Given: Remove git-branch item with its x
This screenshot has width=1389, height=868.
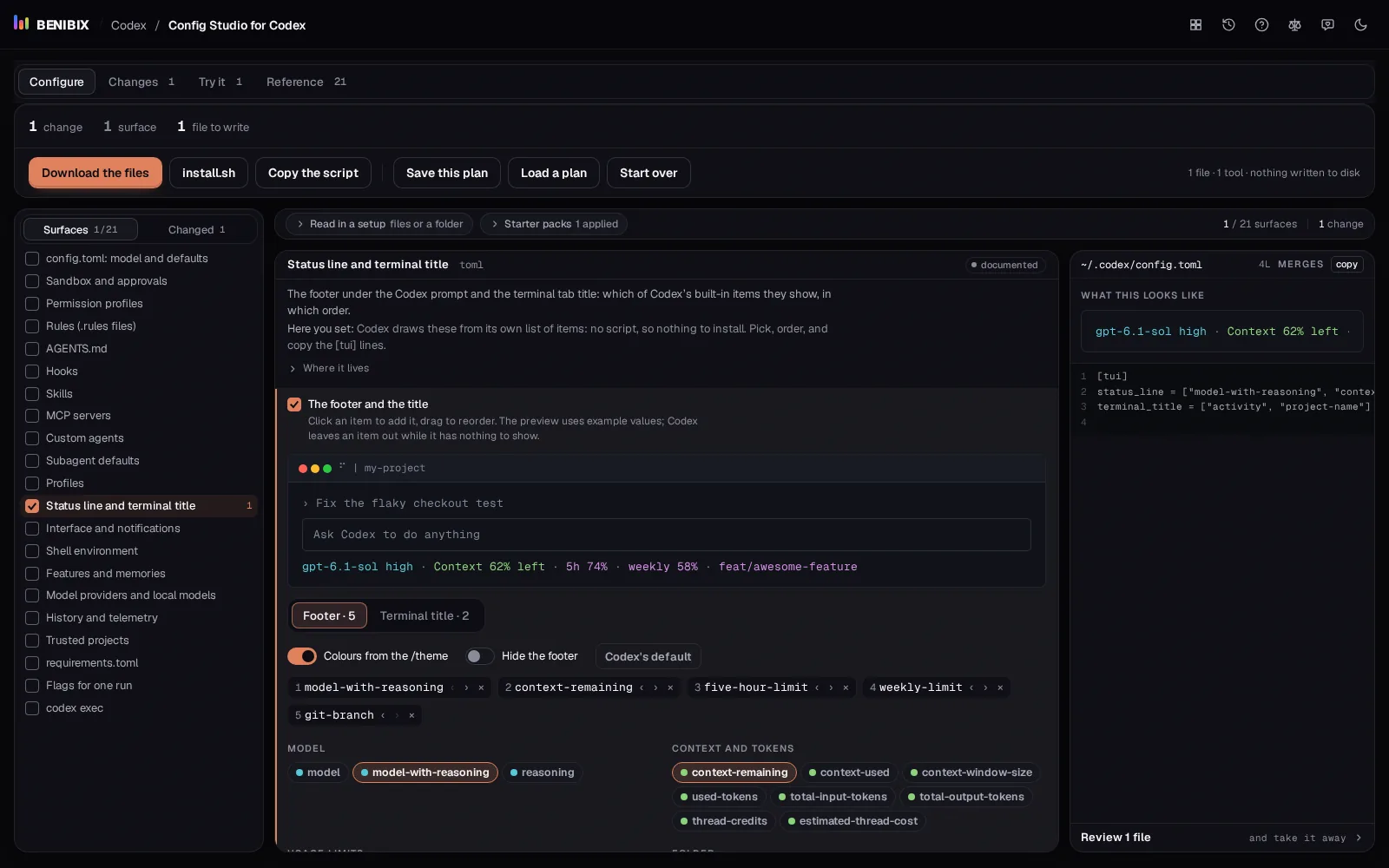Looking at the screenshot, I should [x=411, y=715].
